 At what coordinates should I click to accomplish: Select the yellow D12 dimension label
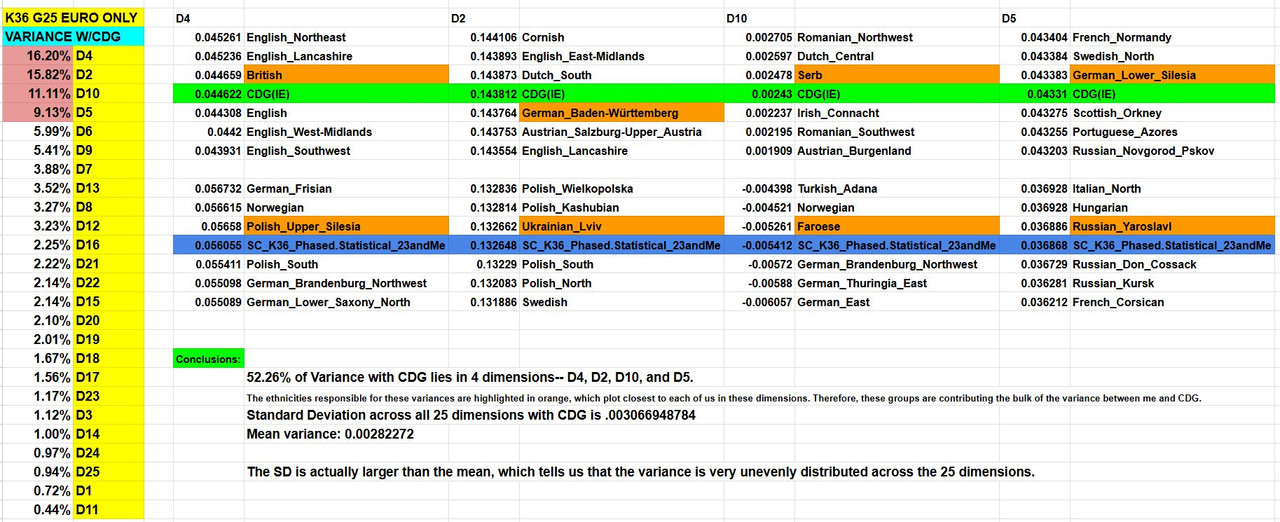coord(108,226)
